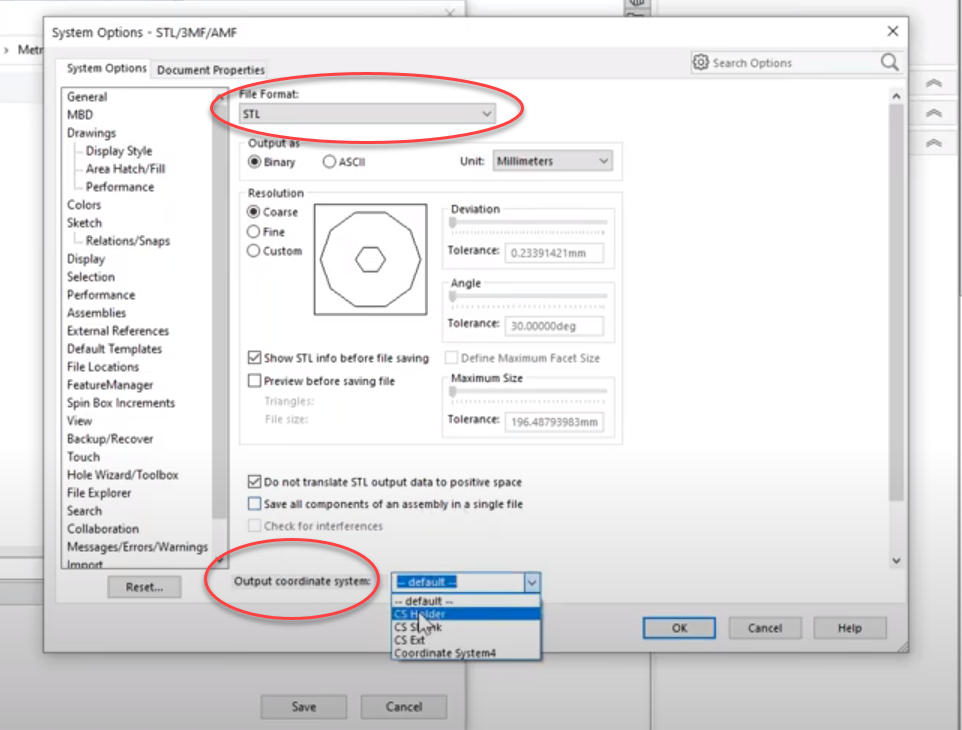Click the Unit dropdown arrow
962x730 pixels.
[x=601, y=160]
